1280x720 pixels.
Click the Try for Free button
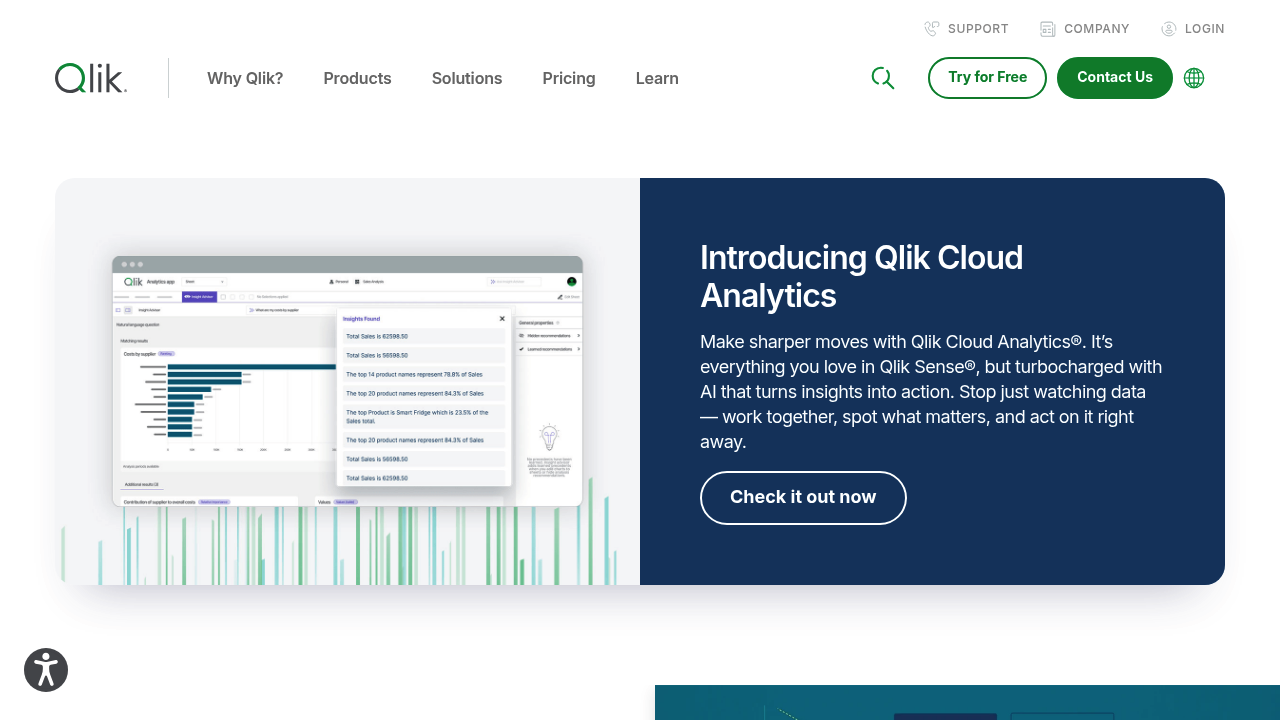(987, 77)
